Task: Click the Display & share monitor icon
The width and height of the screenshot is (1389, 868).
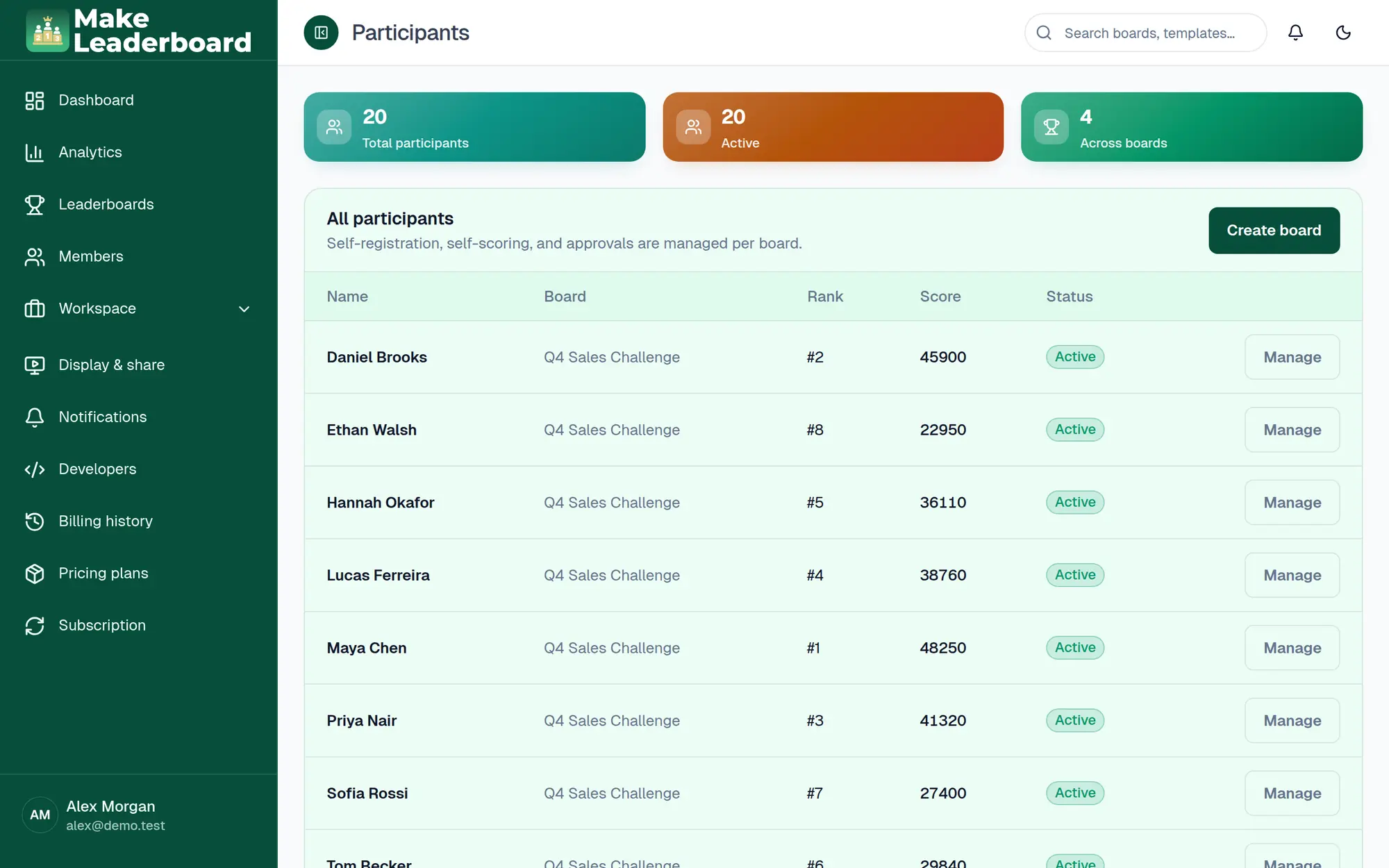Action: click(34, 365)
